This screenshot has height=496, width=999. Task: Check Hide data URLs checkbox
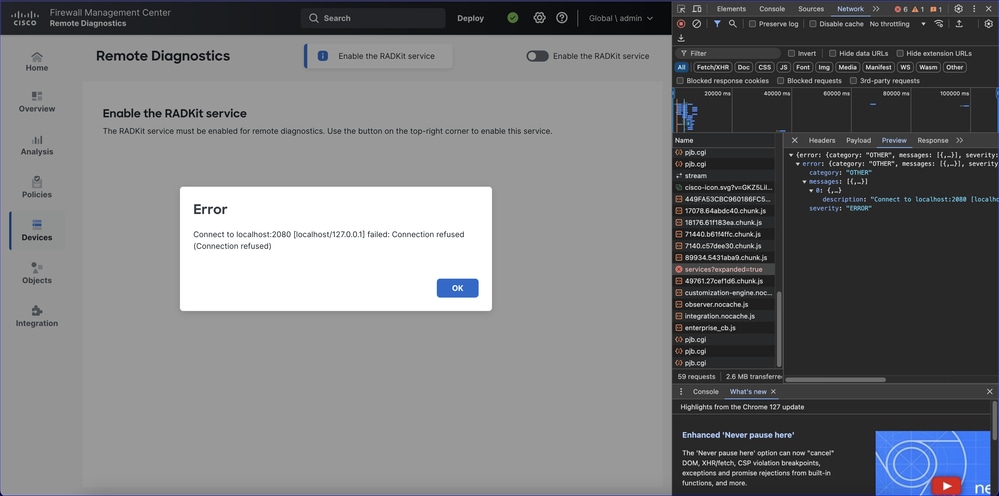click(x=833, y=53)
